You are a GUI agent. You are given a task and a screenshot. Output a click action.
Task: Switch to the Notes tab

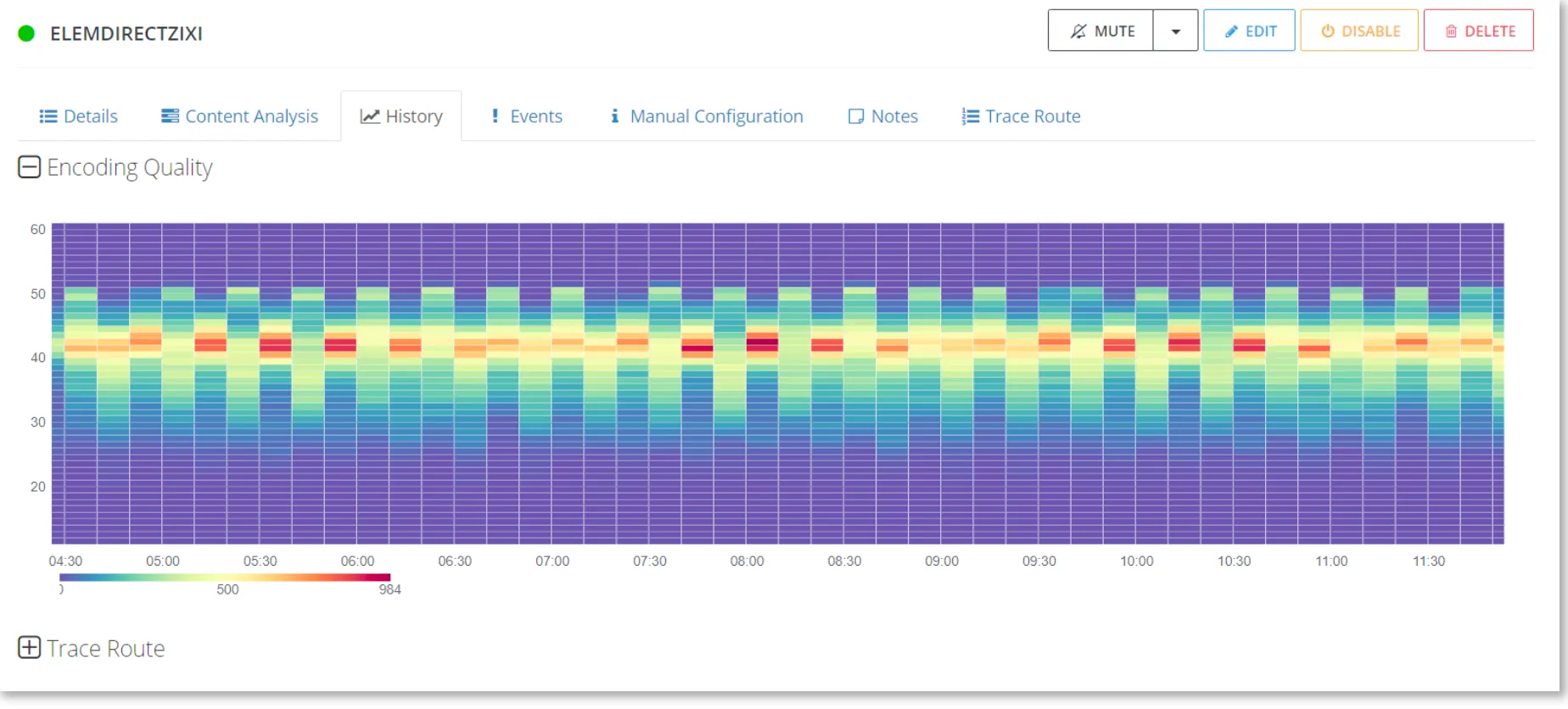[883, 116]
